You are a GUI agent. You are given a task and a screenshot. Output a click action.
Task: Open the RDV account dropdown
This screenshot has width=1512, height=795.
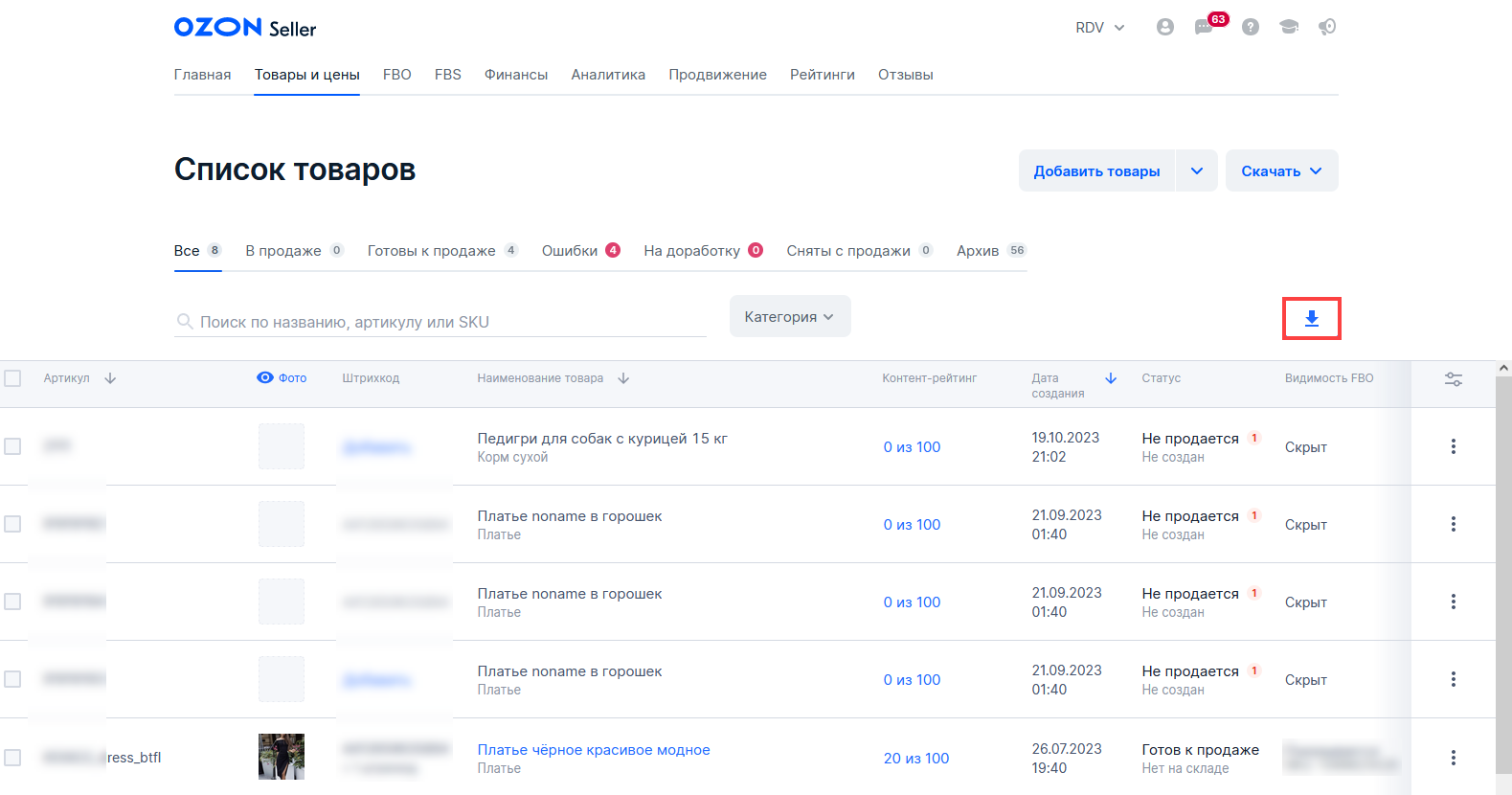point(1099,28)
